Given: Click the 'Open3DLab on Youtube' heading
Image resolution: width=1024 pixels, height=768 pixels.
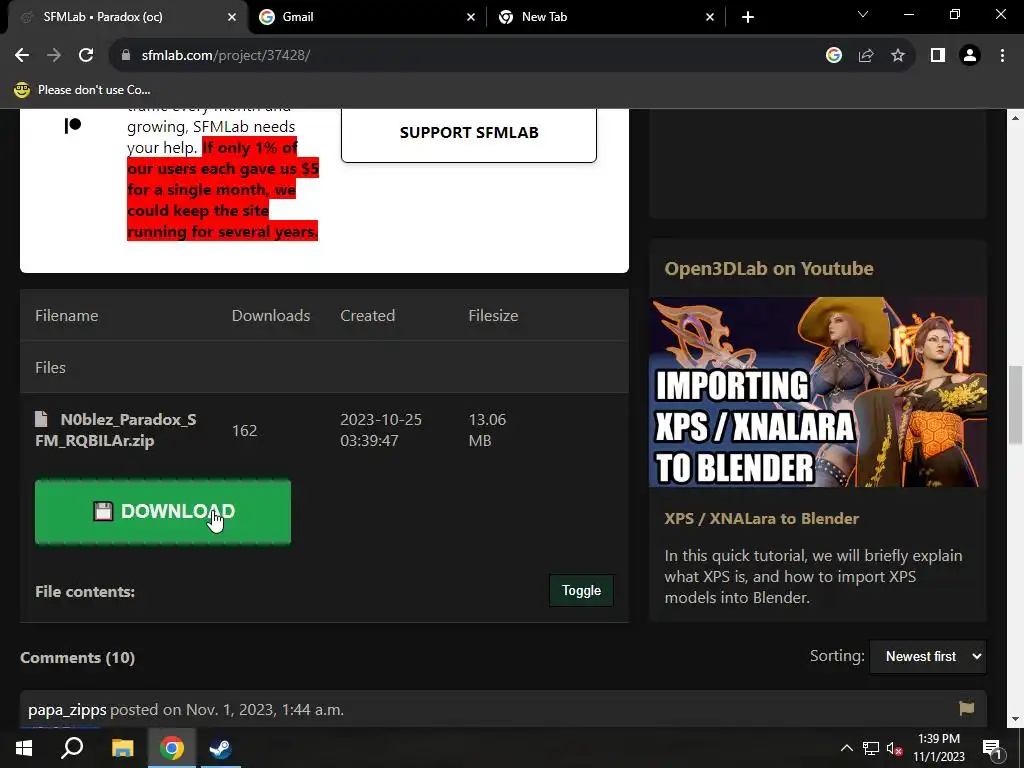Looking at the screenshot, I should [769, 268].
